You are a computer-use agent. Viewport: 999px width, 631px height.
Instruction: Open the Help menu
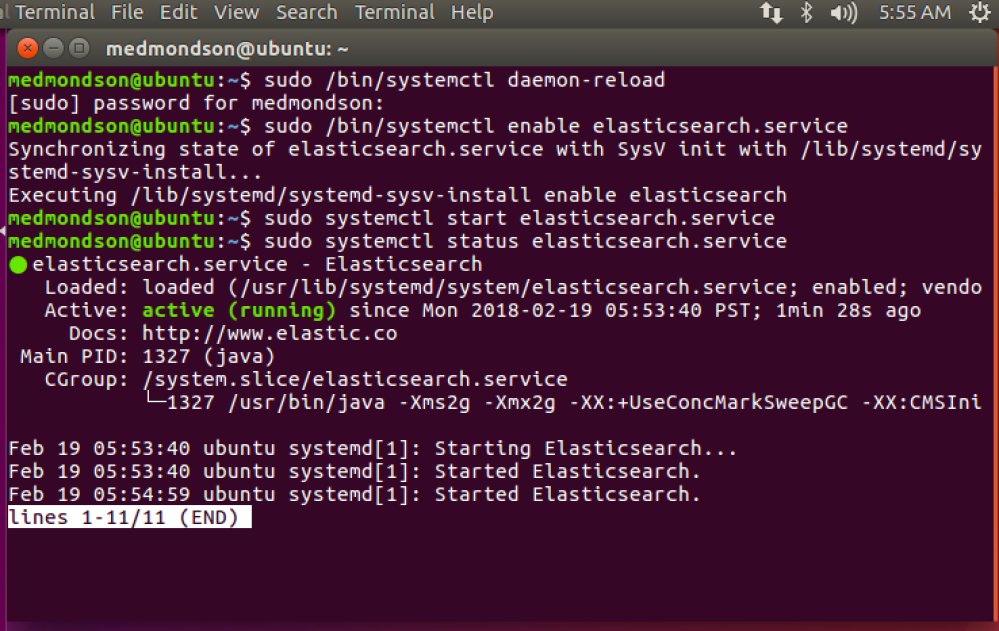point(472,13)
